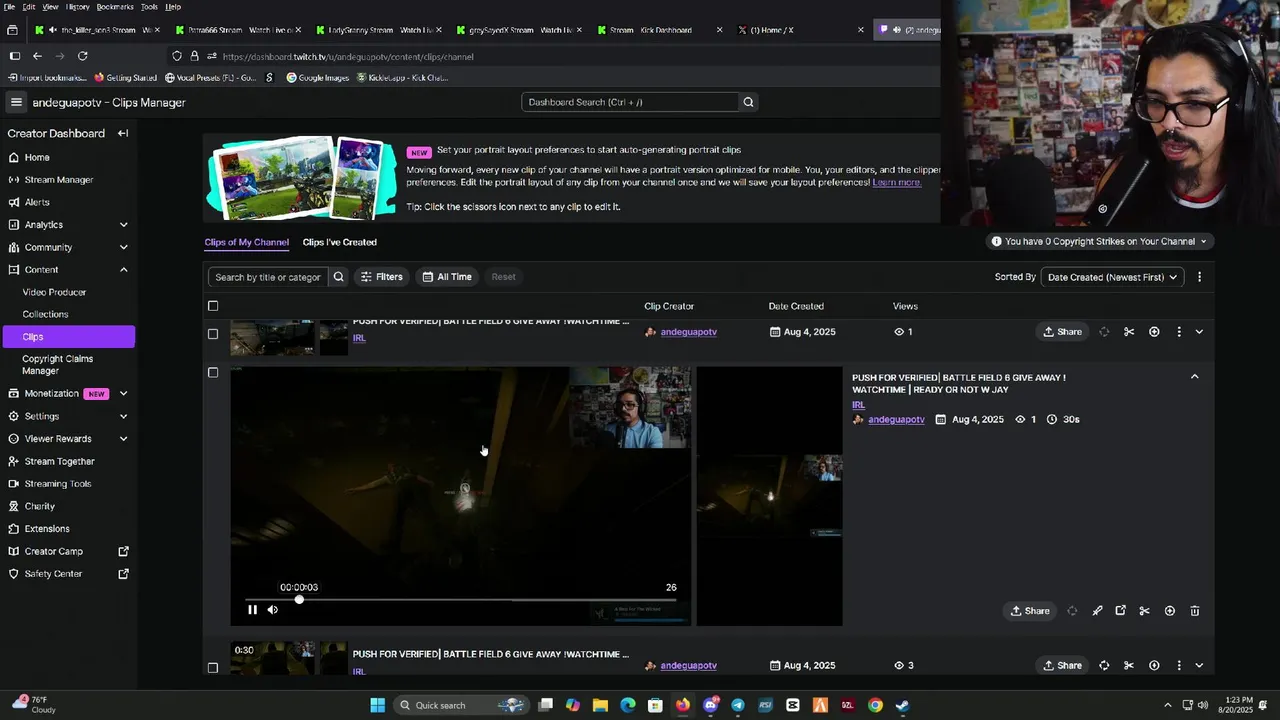This screenshot has width=1280, height=720.
Task: Expand the 3-view clip row chevron
Action: point(1199,665)
